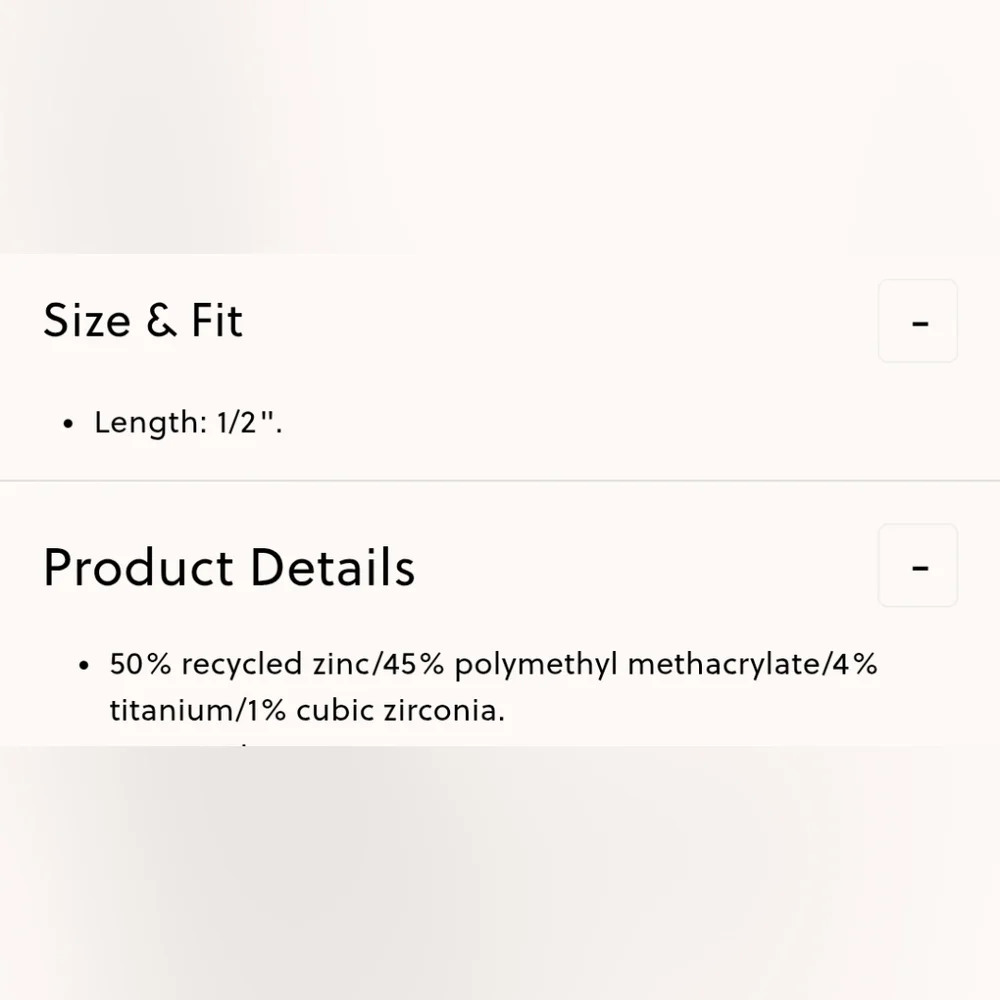Click the bullet point before Length
Image resolution: width=1000 pixels, height=1000 pixels.
click(68, 424)
